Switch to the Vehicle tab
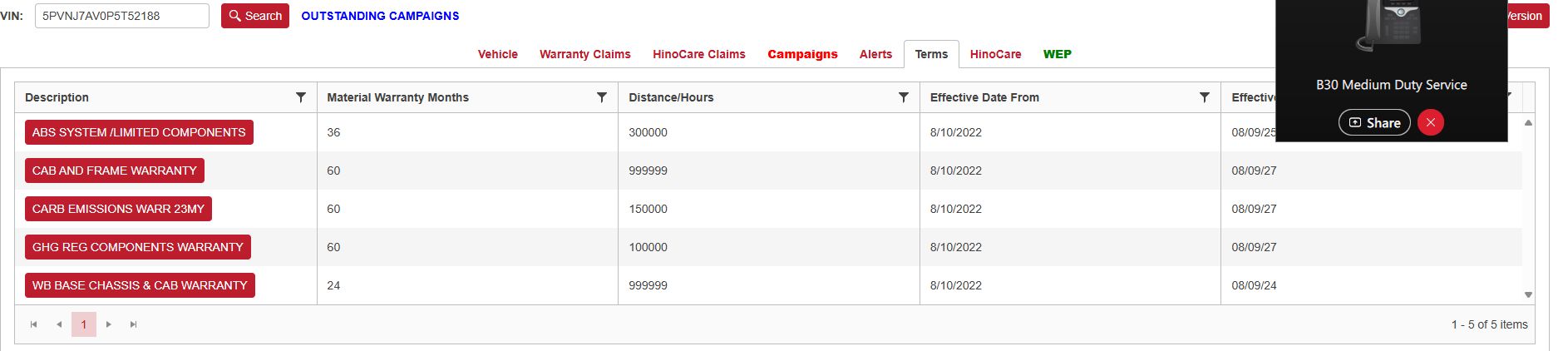Viewport: 1568px width, 351px height. pyautogui.click(x=497, y=54)
